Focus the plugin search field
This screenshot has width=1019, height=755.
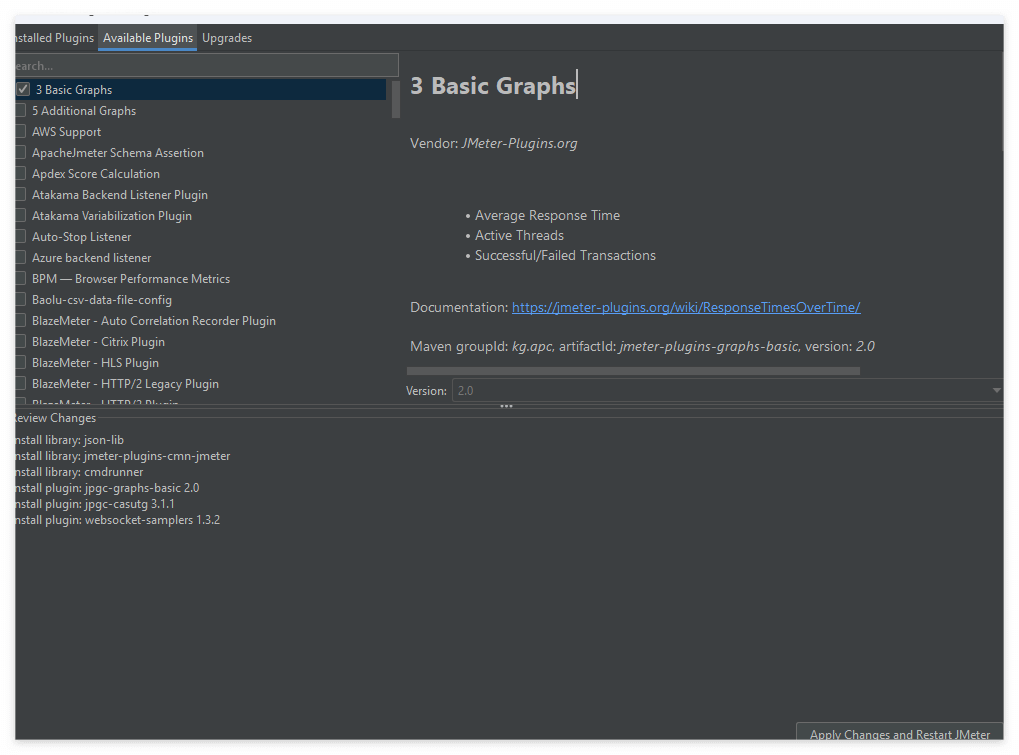[x=207, y=66]
